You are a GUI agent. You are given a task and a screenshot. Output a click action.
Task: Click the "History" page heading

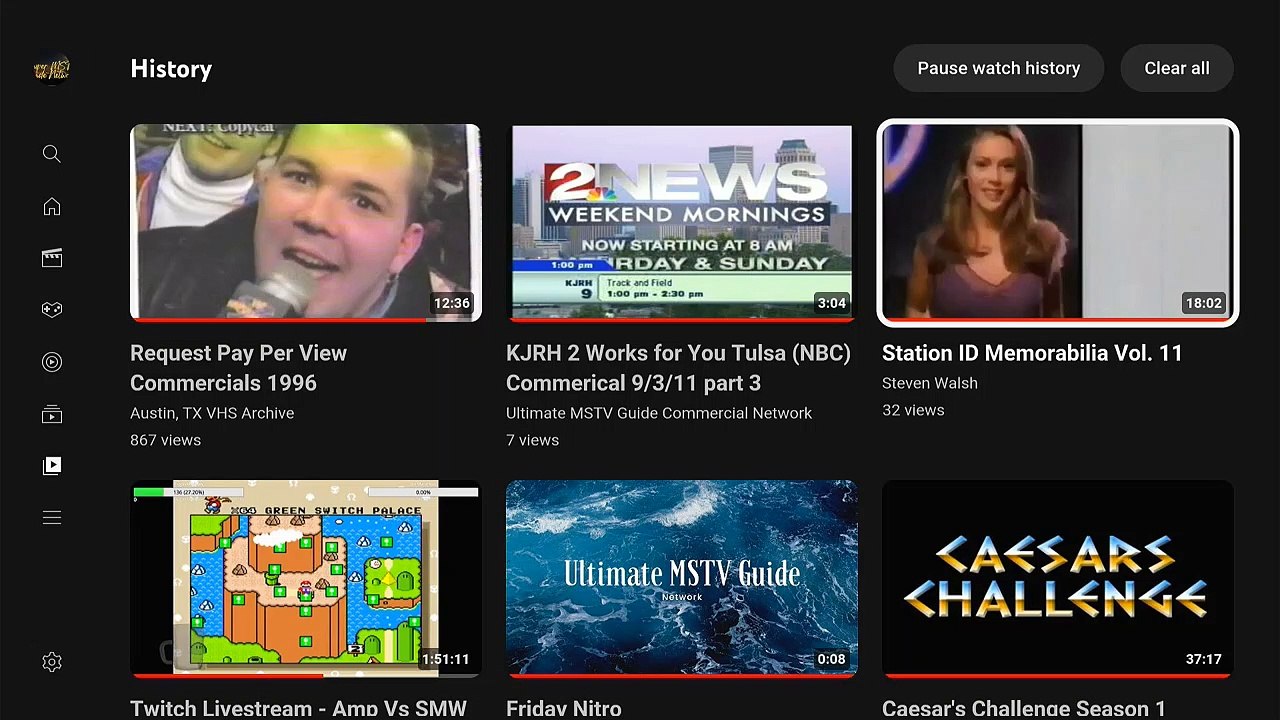(171, 69)
